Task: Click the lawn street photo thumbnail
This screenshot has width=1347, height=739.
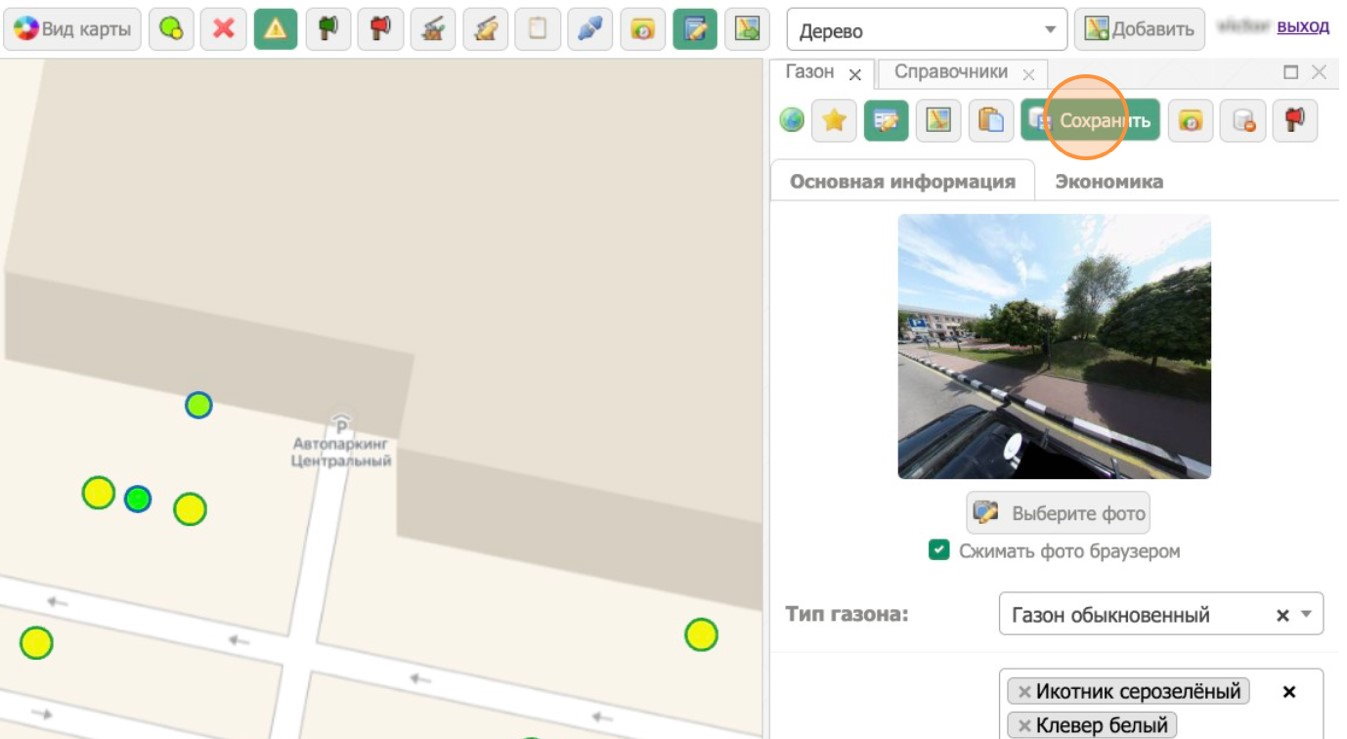Action: [1054, 346]
